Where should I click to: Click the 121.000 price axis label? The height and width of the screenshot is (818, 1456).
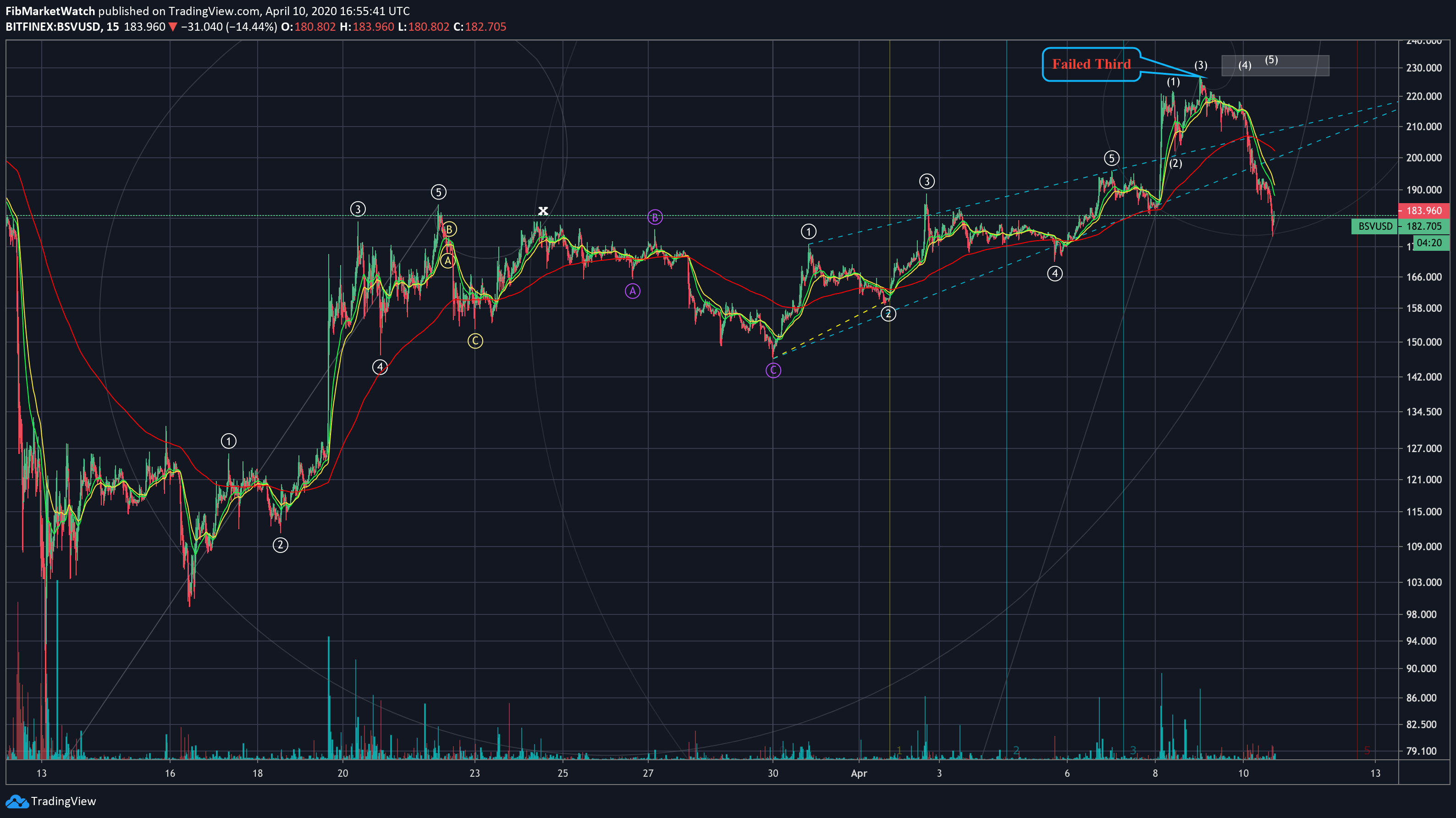pyautogui.click(x=1424, y=479)
